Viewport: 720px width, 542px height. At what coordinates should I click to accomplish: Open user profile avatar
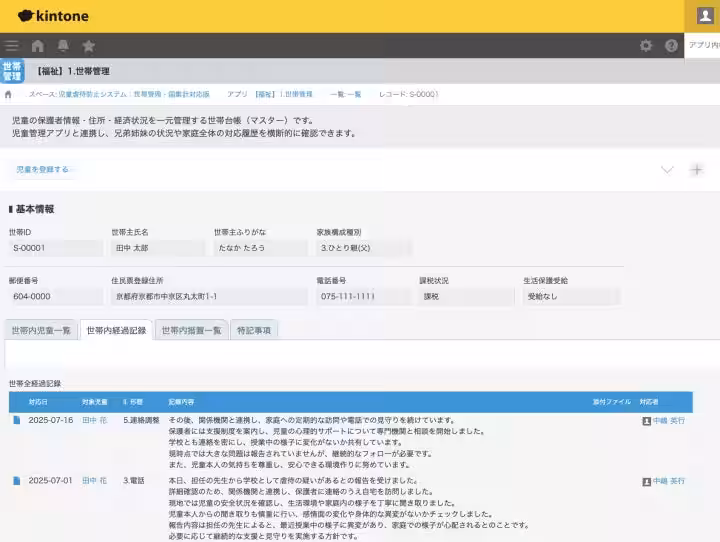[x=705, y=16]
